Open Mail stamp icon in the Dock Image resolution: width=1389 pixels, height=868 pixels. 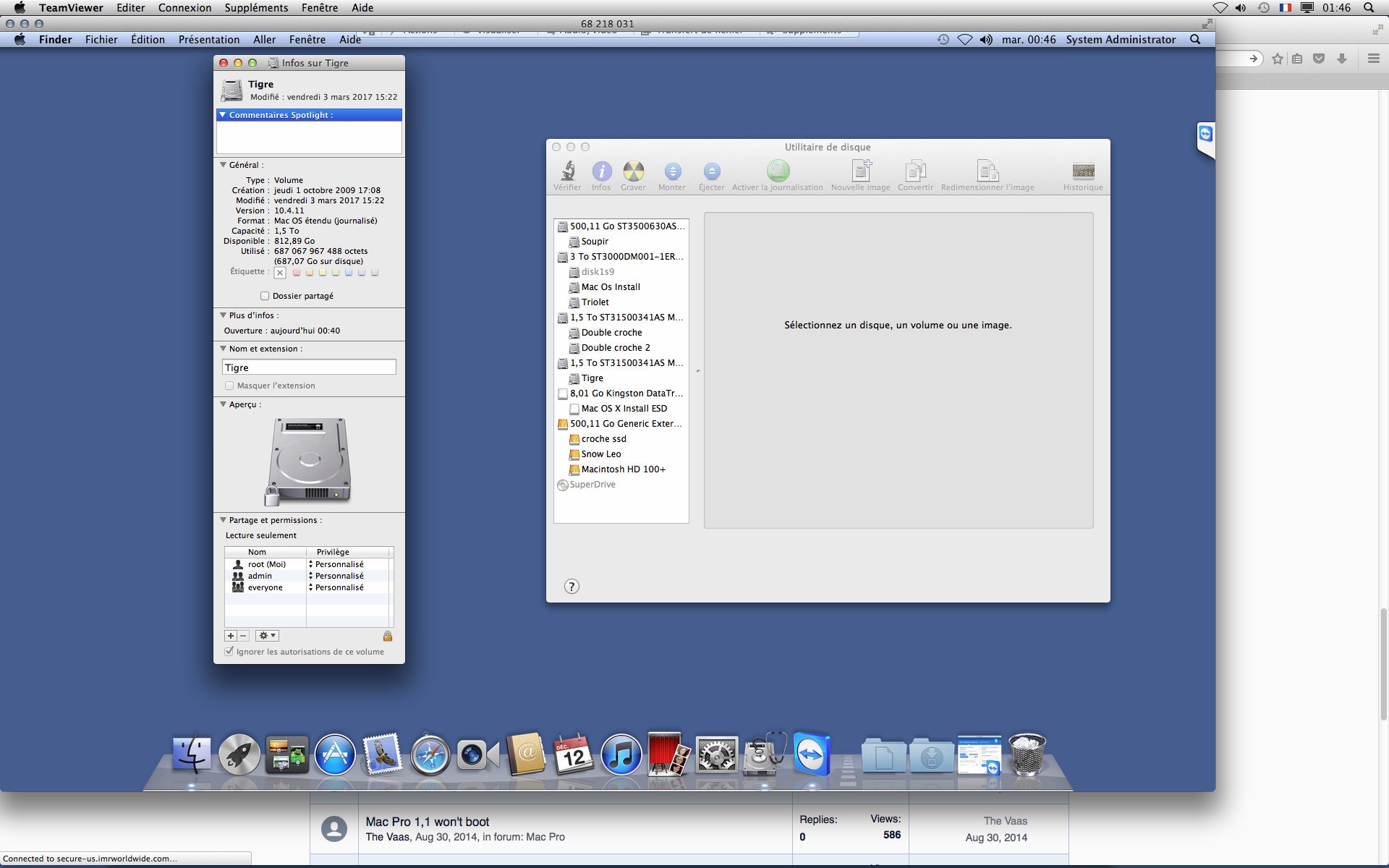tap(382, 754)
